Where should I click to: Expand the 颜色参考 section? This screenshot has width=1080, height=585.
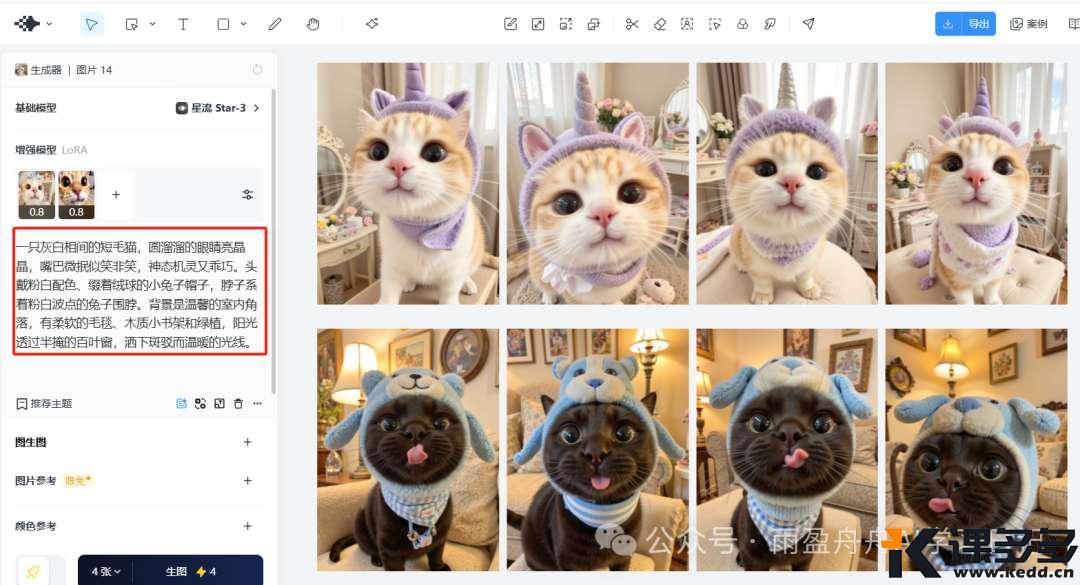coord(248,526)
